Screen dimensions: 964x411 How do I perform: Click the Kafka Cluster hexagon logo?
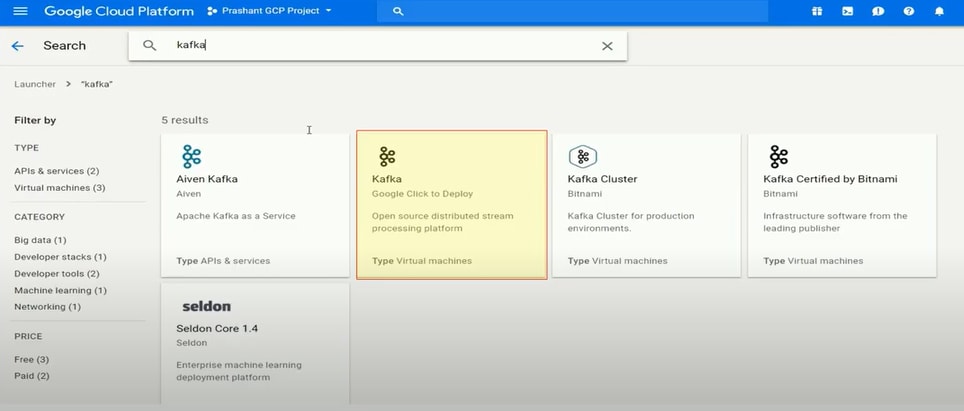[x=583, y=157]
